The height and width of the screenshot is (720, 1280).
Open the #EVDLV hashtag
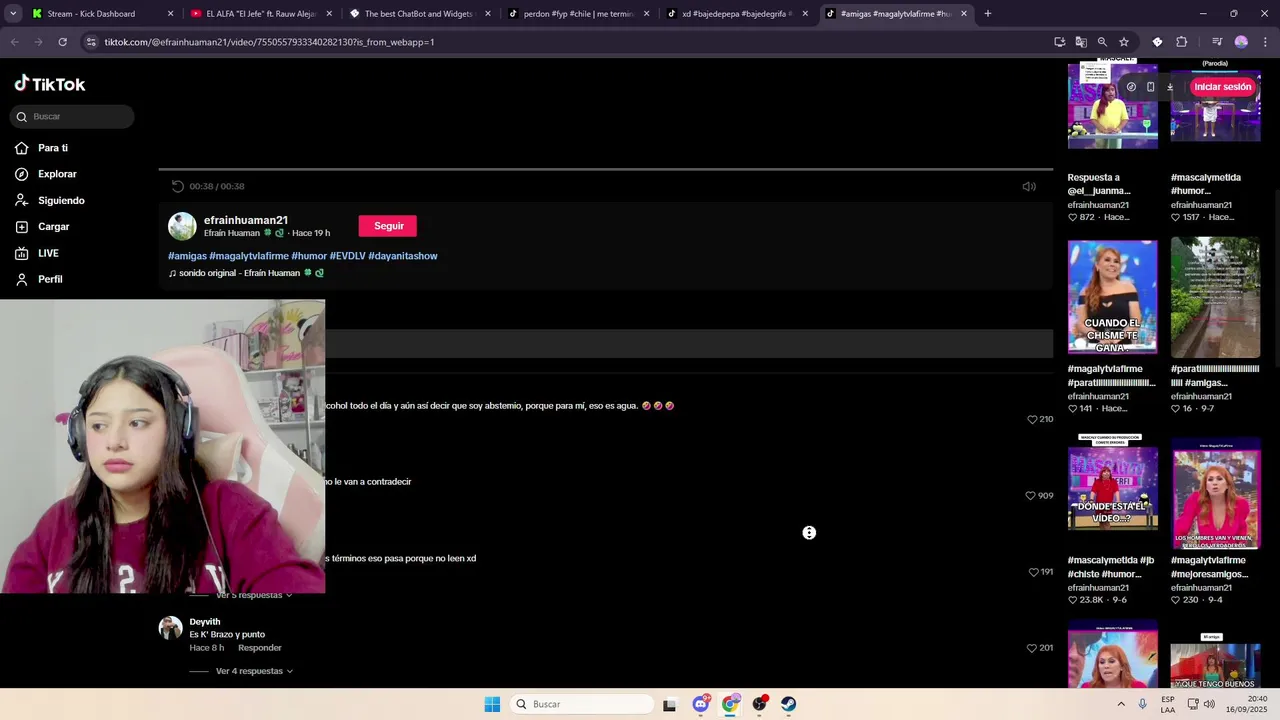[347, 256]
